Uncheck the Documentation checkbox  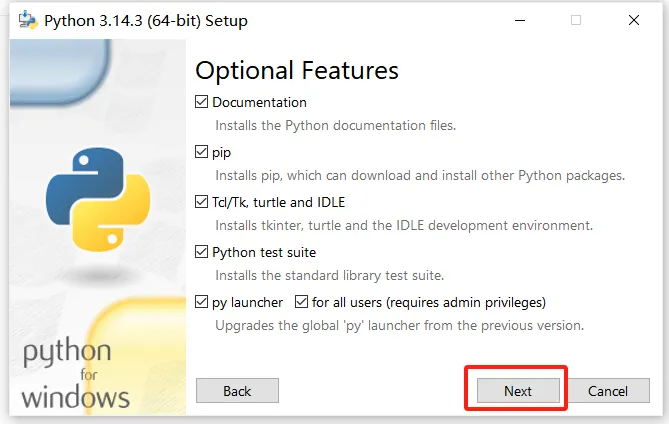(x=203, y=102)
